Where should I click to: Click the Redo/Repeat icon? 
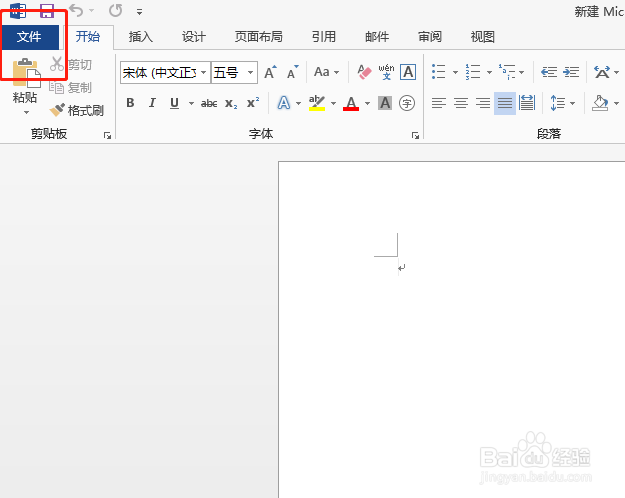point(116,11)
